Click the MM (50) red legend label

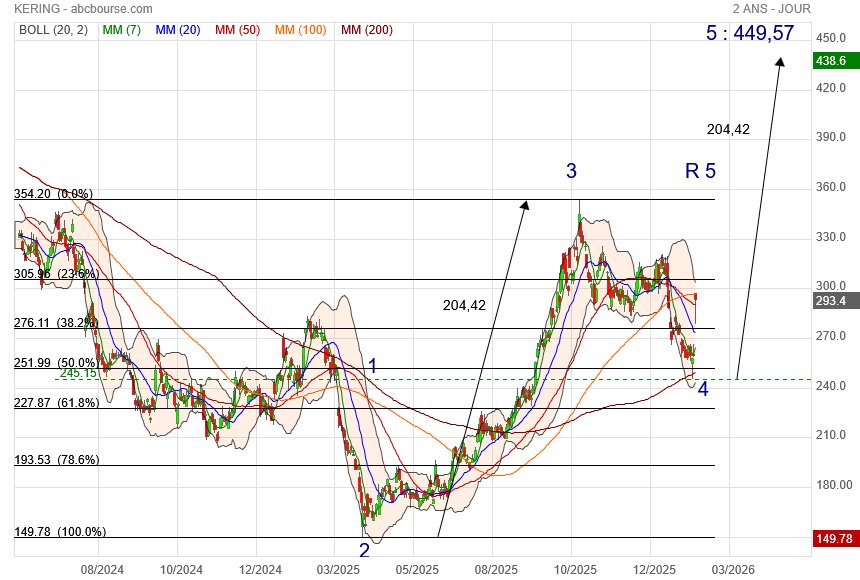(237, 30)
